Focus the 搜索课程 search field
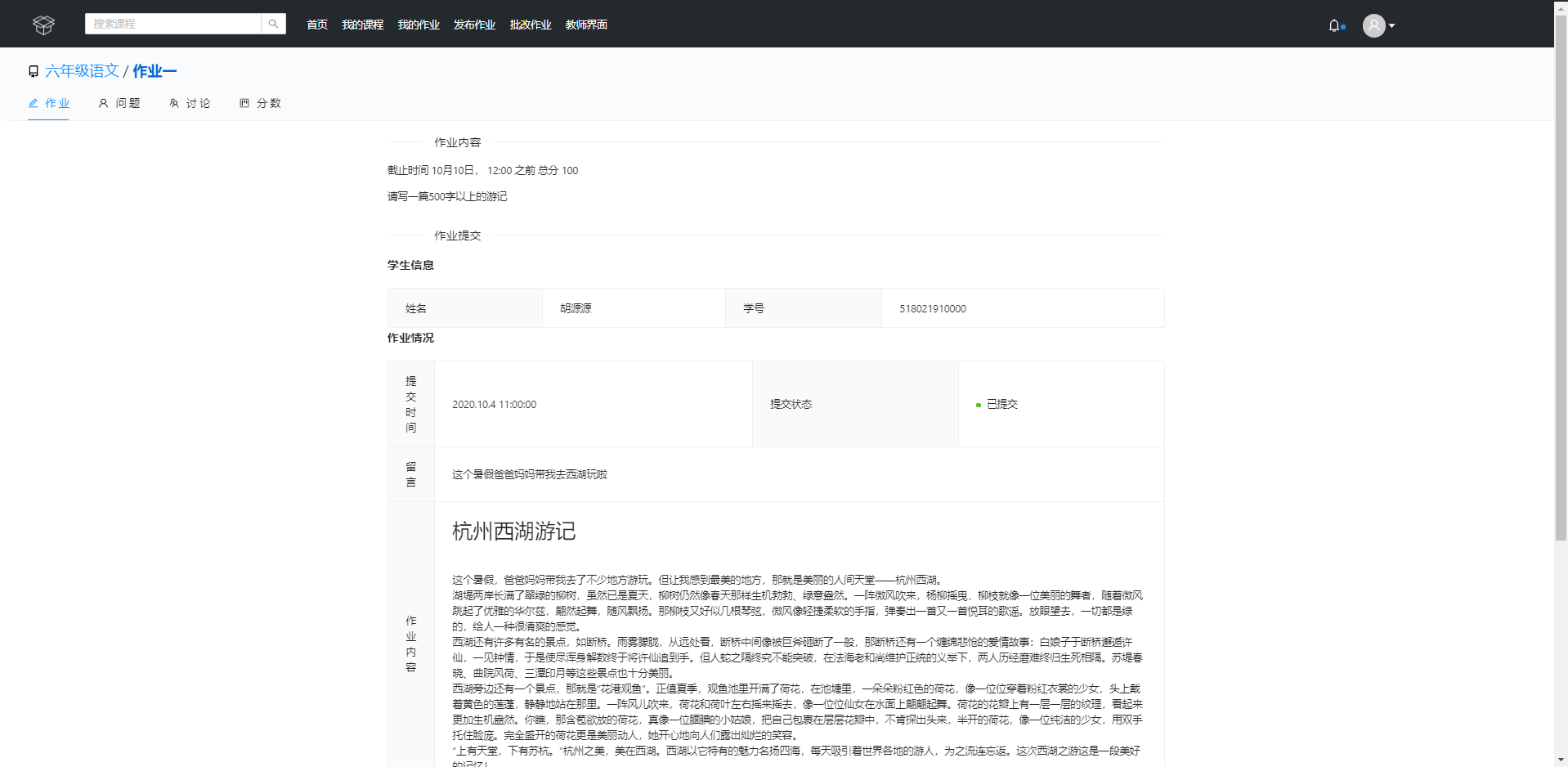The width and height of the screenshot is (1568, 767). (172, 24)
